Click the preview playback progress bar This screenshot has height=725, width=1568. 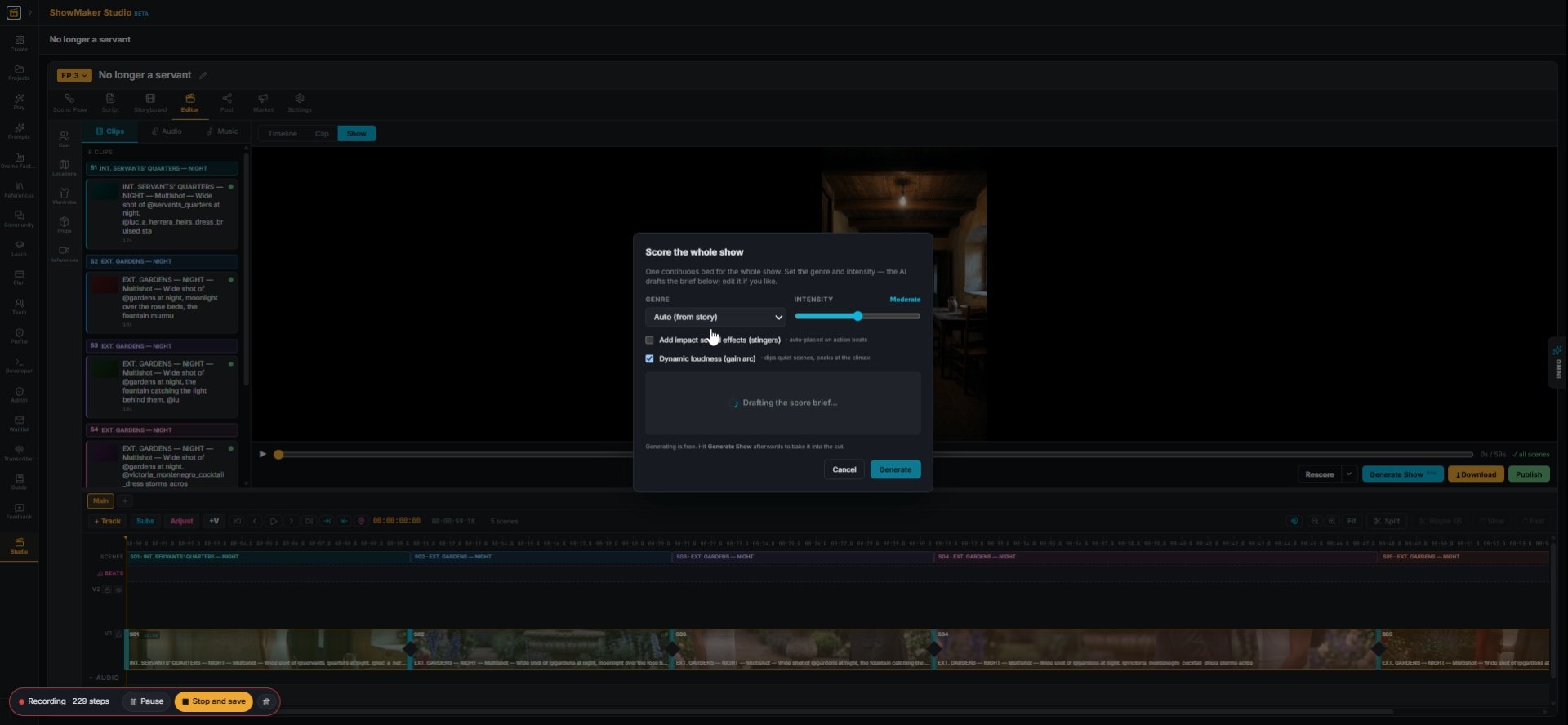coord(874,455)
